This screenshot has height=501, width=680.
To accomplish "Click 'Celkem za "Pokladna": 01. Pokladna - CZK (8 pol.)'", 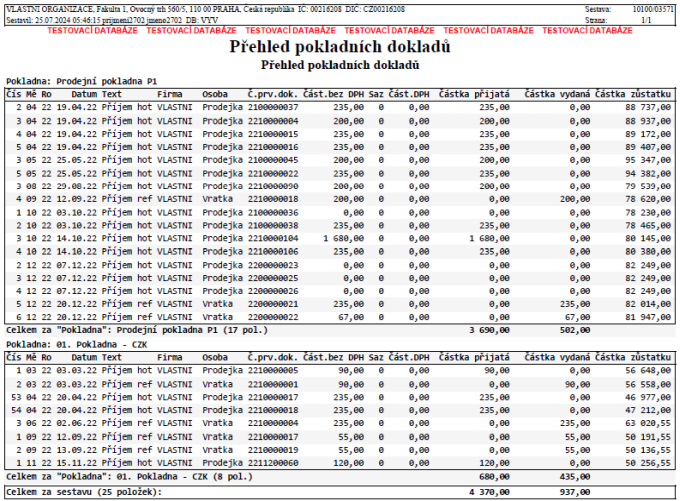I will coord(129,477).
